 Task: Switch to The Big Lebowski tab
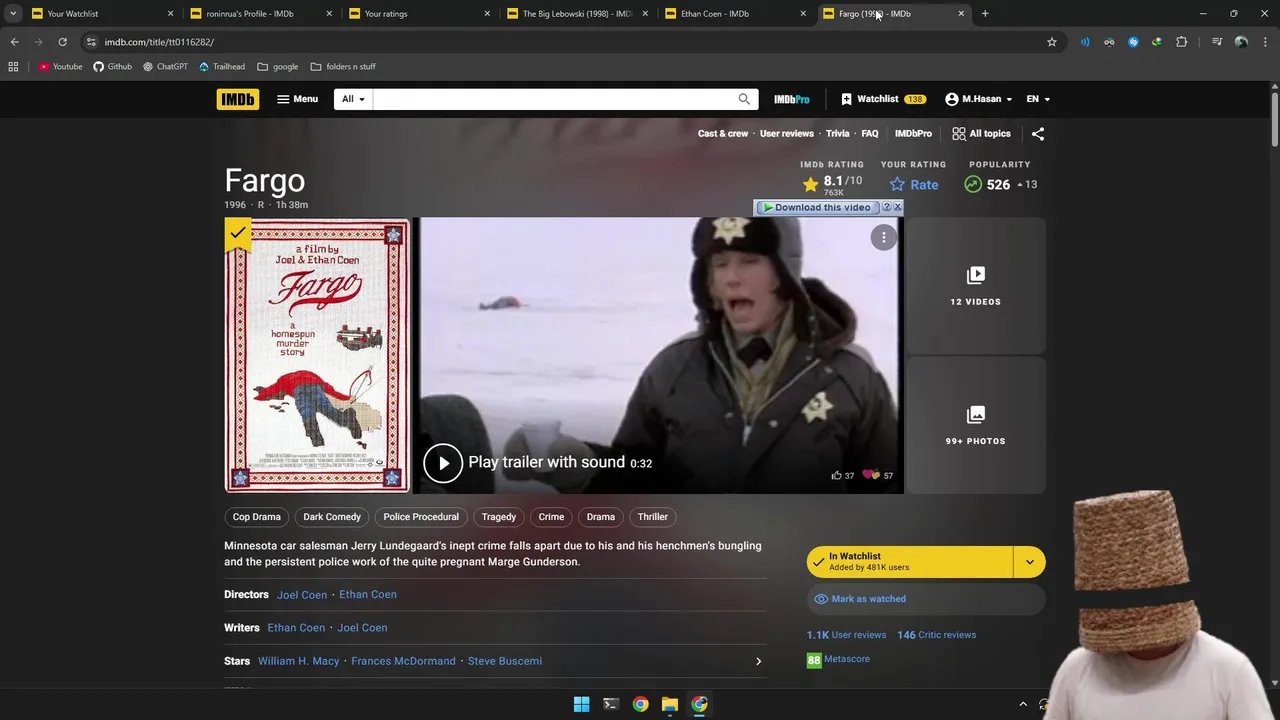pyautogui.click(x=575, y=14)
